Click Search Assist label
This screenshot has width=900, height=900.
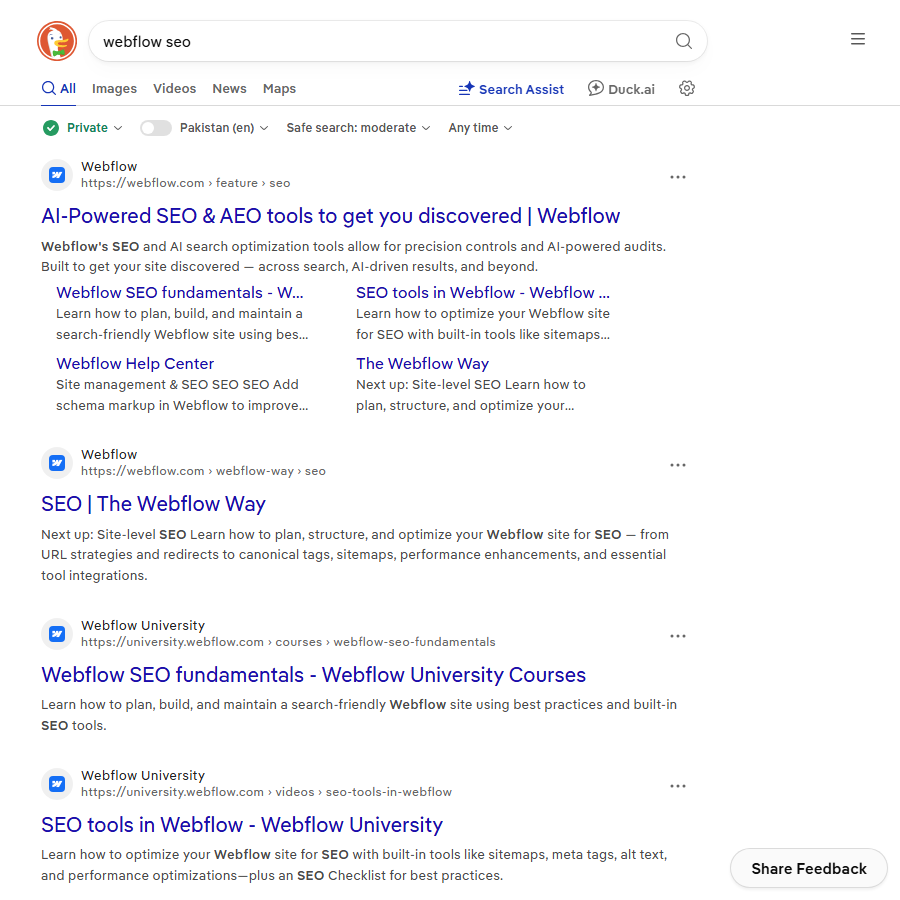click(x=521, y=90)
